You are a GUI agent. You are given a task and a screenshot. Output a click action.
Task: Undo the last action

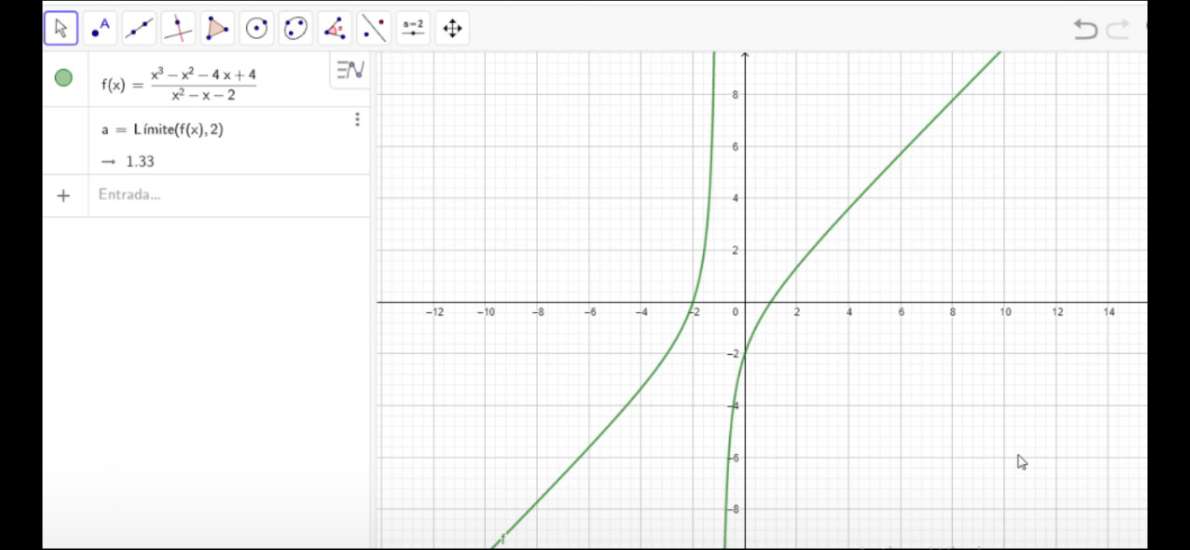coord(1085,30)
